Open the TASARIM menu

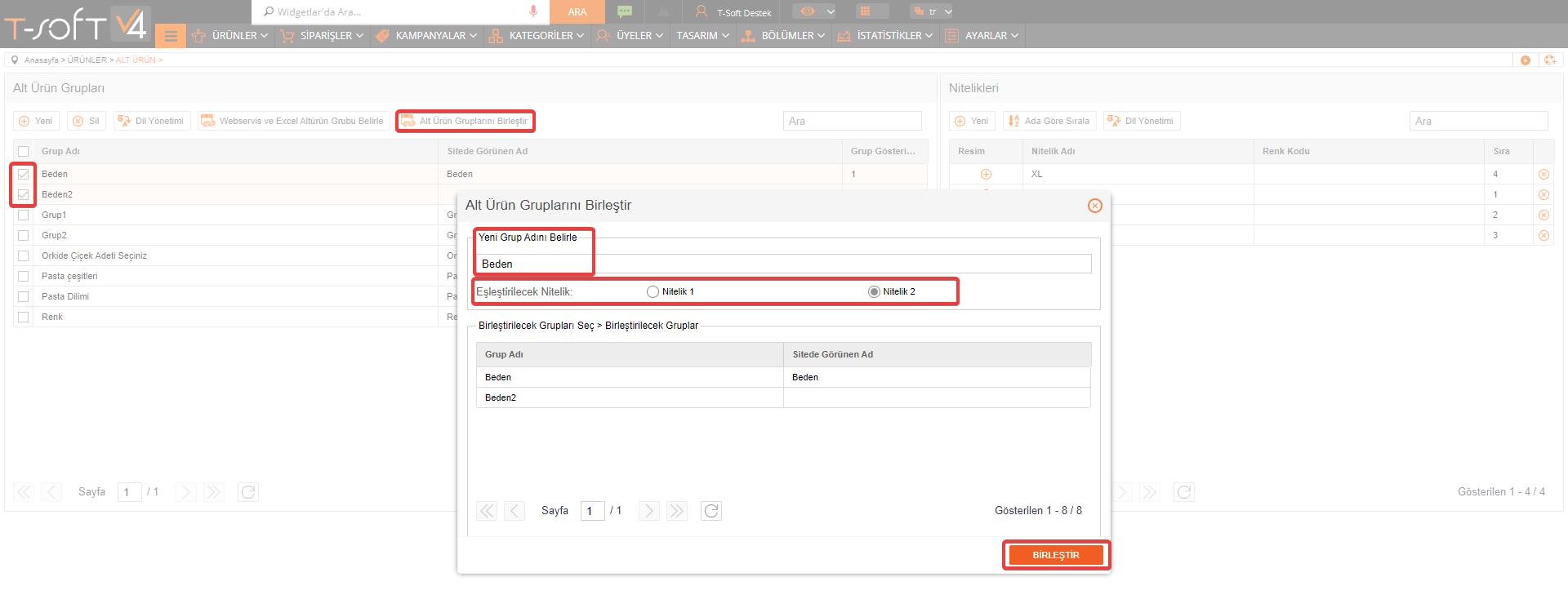703,36
